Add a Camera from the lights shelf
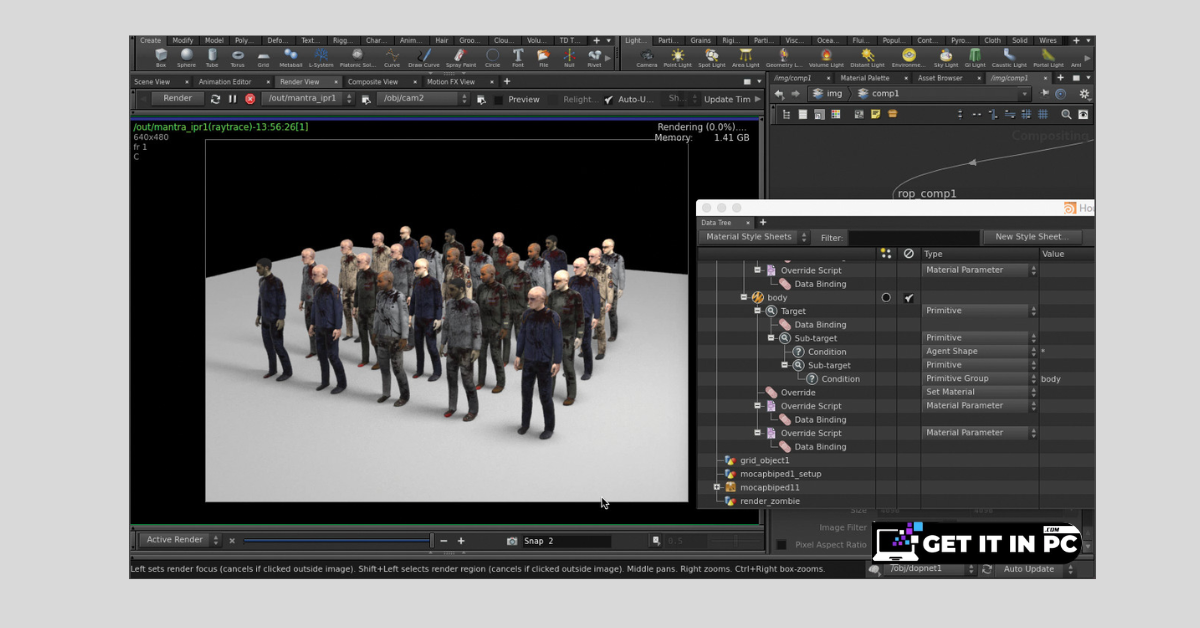This screenshot has height=628, width=1200. pos(647,57)
